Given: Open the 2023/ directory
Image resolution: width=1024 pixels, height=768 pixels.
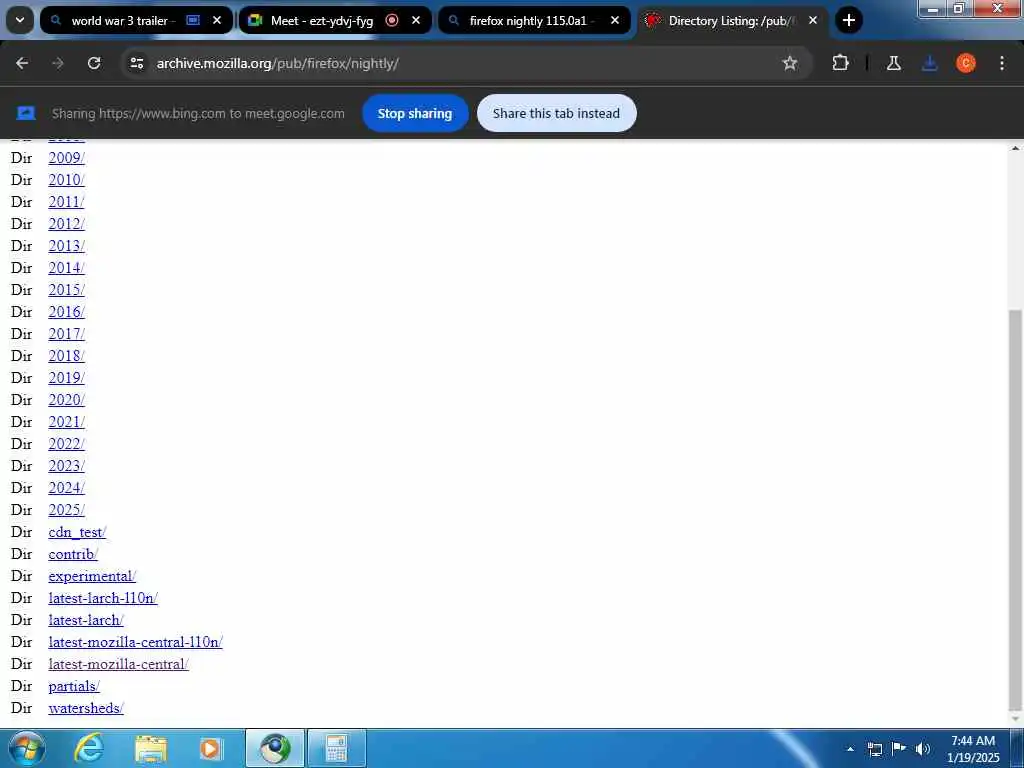Looking at the screenshot, I should [x=67, y=466].
